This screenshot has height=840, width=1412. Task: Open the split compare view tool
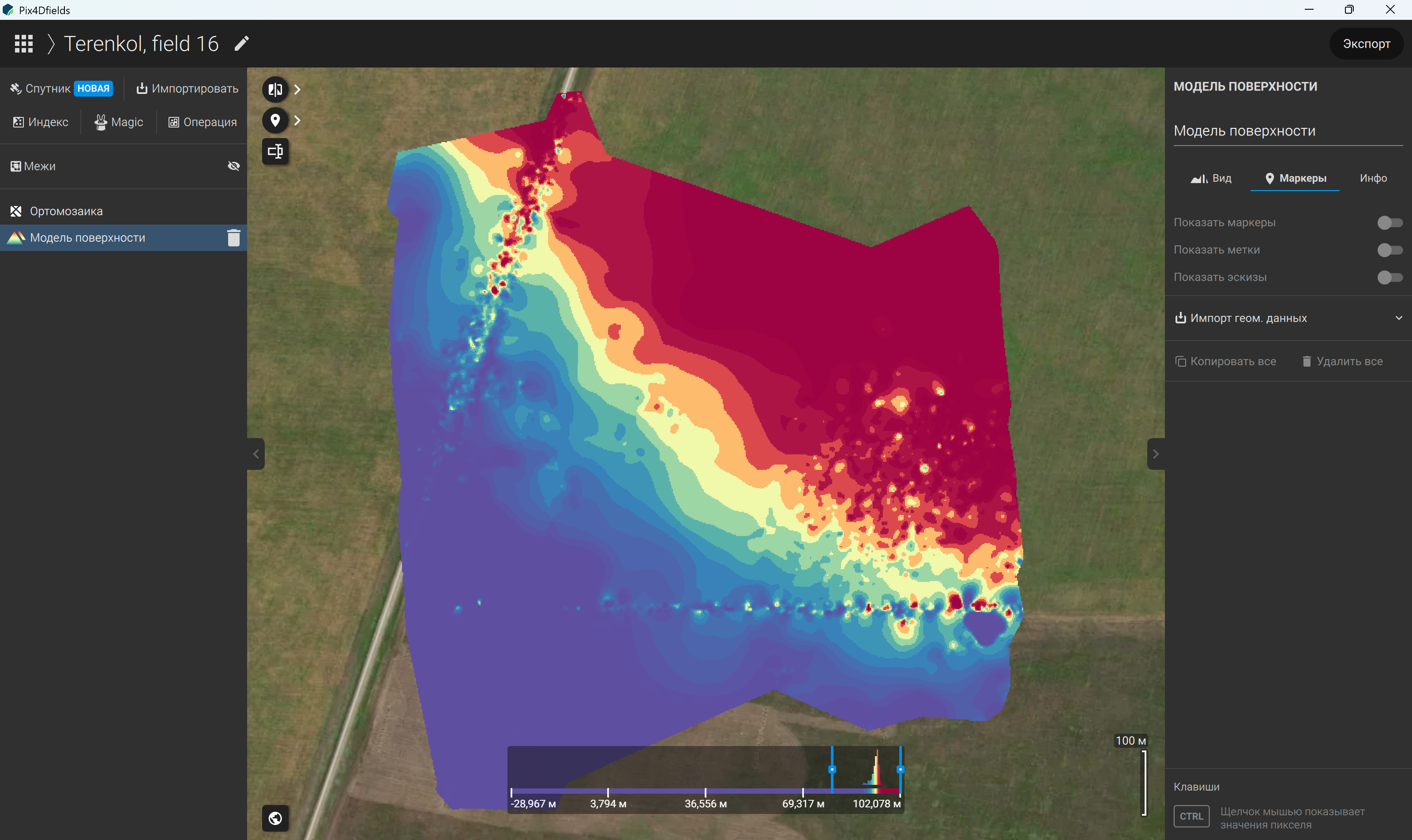pyautogui.click(x=275, y=90)
